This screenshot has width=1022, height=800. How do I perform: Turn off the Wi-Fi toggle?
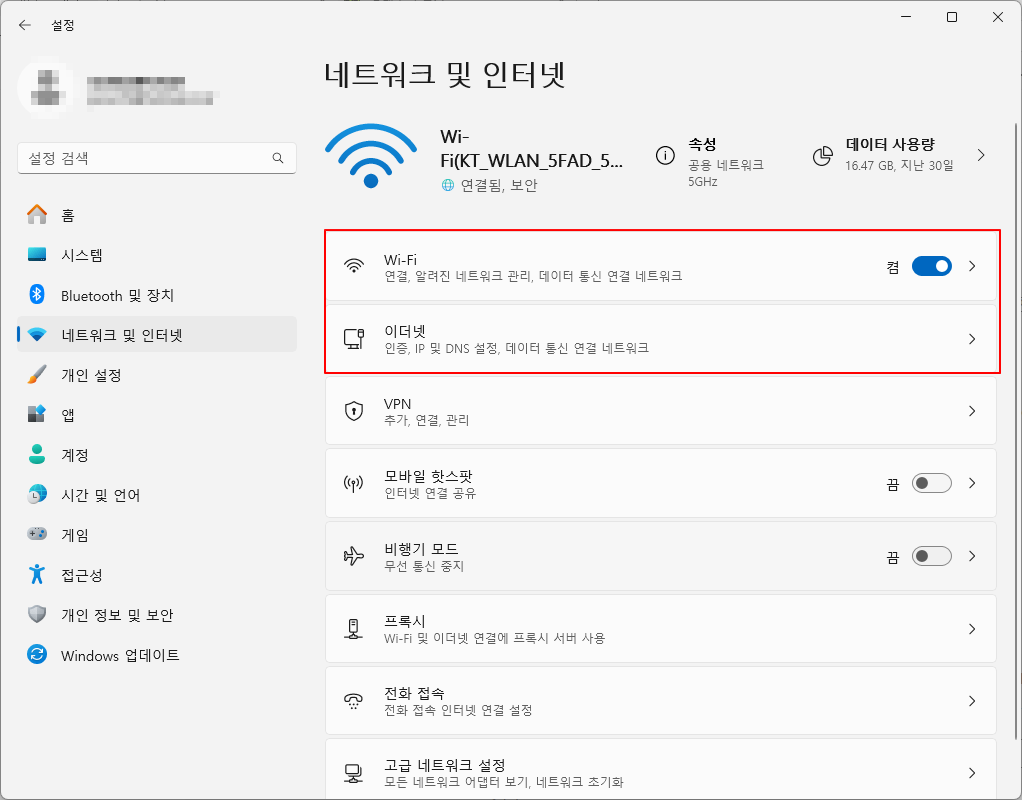[x=932, y=265]
